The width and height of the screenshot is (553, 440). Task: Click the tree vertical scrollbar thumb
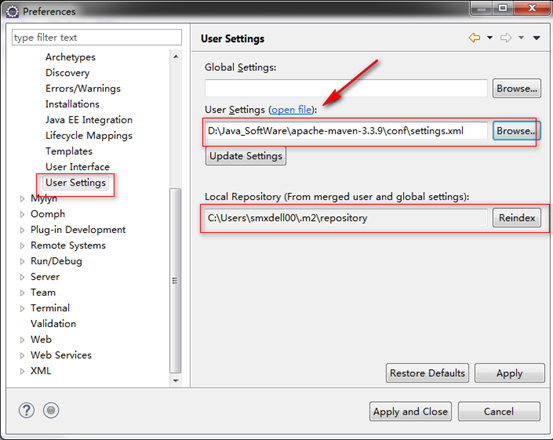click(x=175, y=281)
